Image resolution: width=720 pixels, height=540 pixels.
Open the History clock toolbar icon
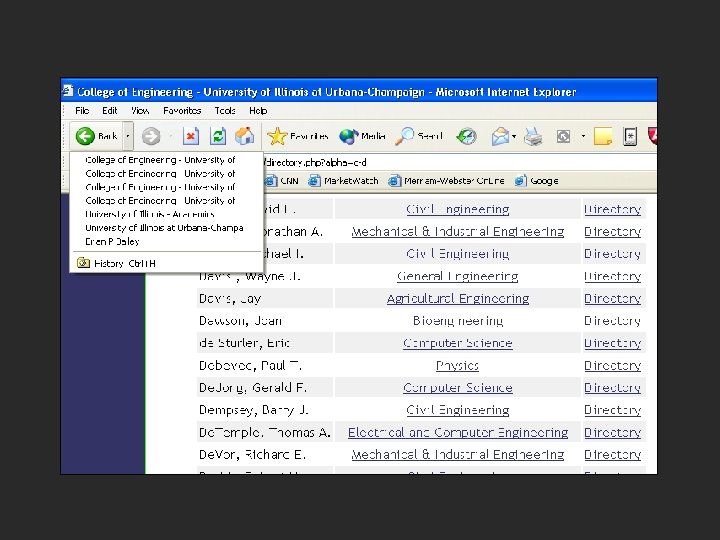(x=467, y=136)
